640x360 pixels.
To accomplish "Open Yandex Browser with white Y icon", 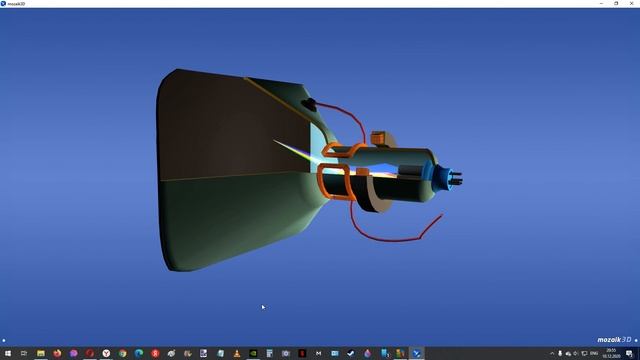I will 106,353.
